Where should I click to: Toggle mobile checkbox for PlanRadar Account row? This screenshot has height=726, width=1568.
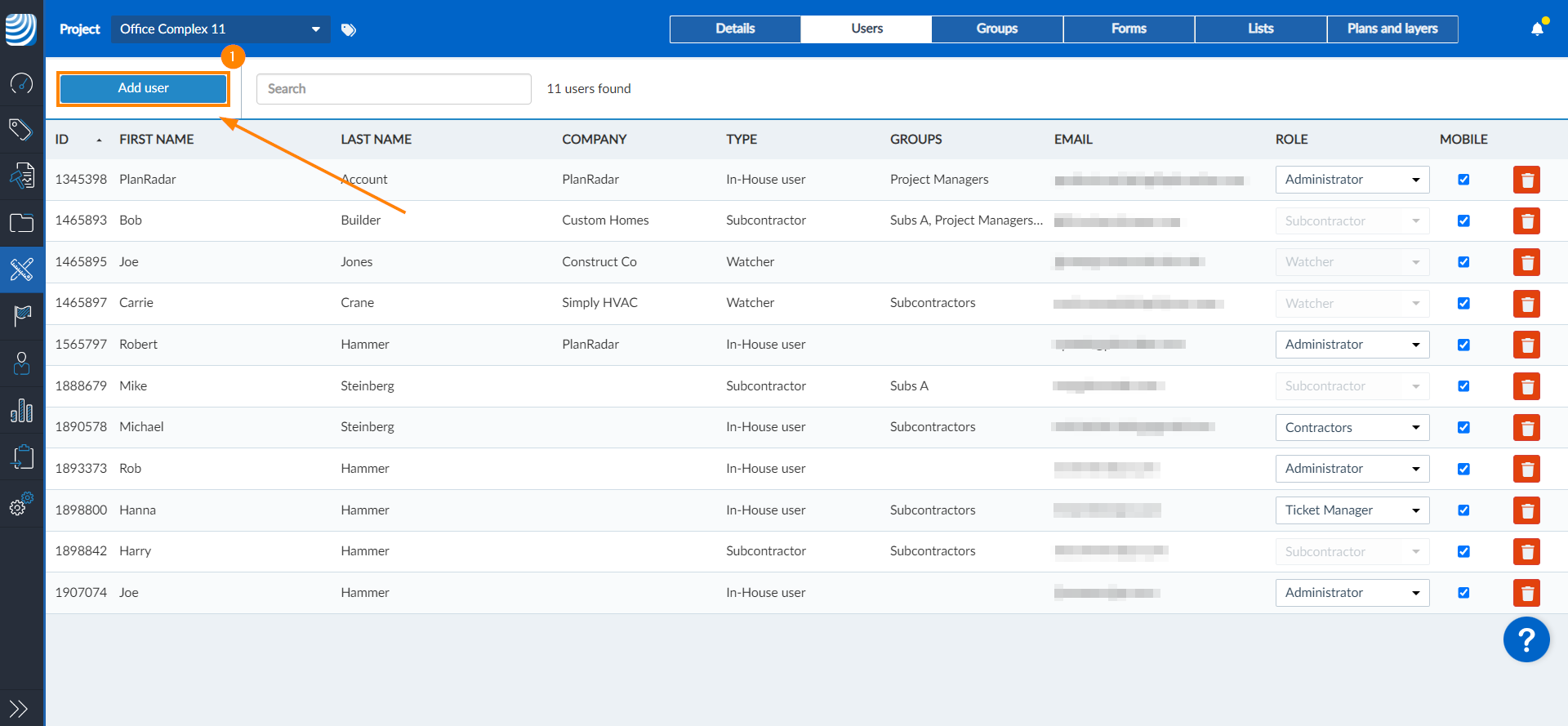(x=1463, y=180)
